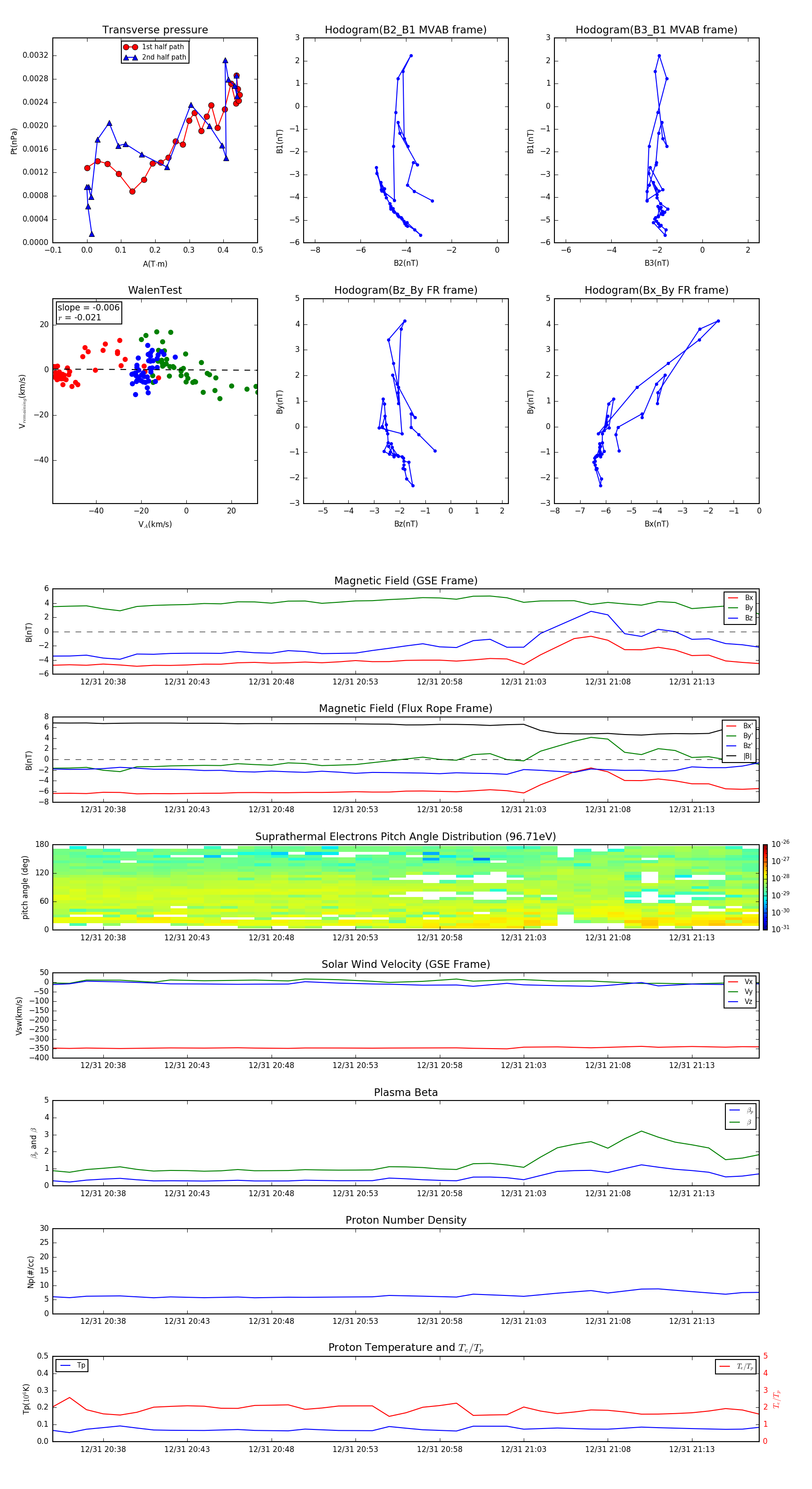Click the Bz entry in GSE field legend
The height and width of the screenshot is (1489, 812).
tap(740, 618)
